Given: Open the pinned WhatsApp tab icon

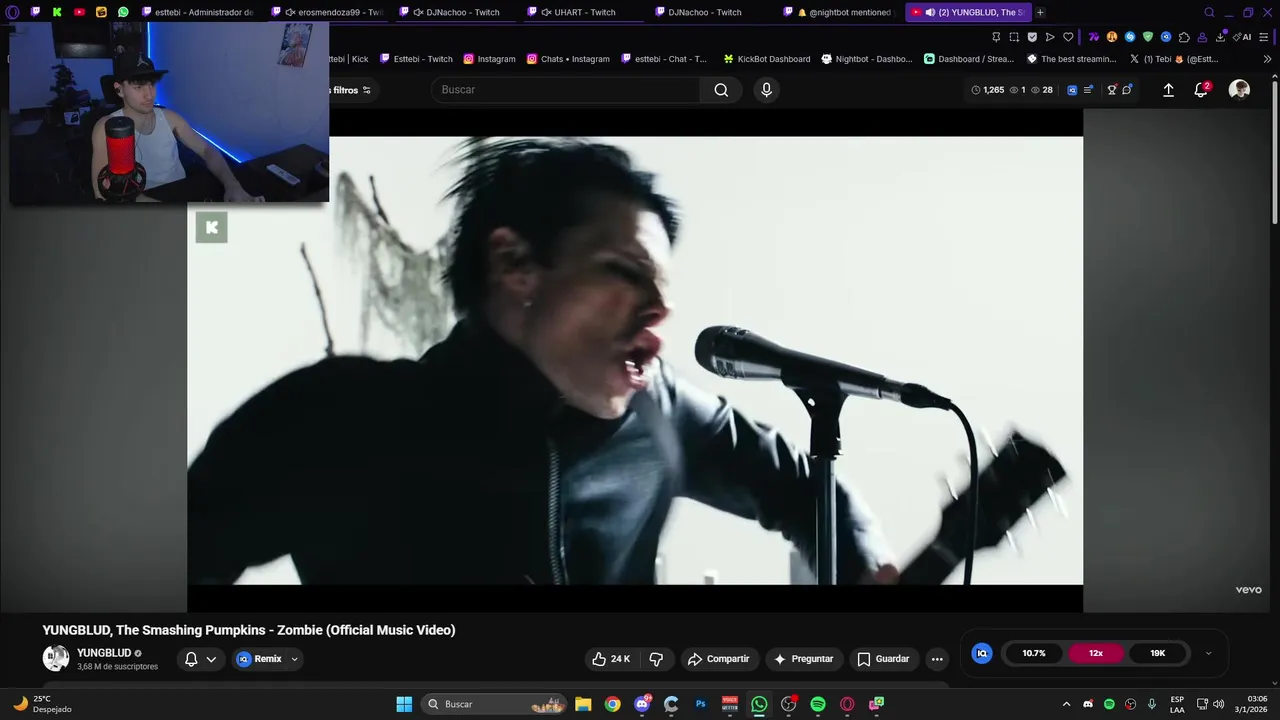Looking at the screenshot, I should point(123,12).
